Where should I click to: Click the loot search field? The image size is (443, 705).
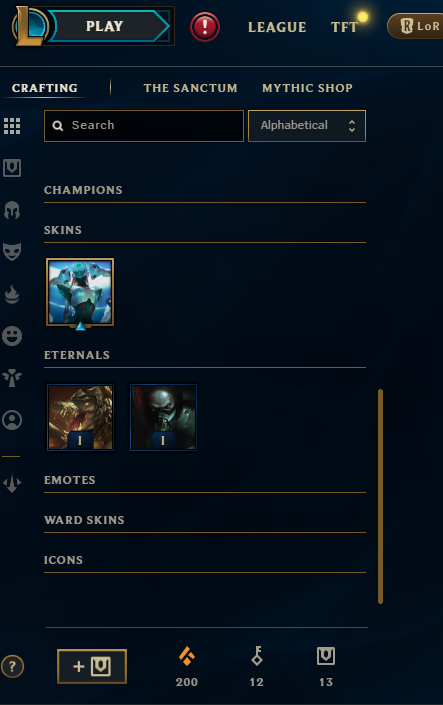tap(144, 125)
